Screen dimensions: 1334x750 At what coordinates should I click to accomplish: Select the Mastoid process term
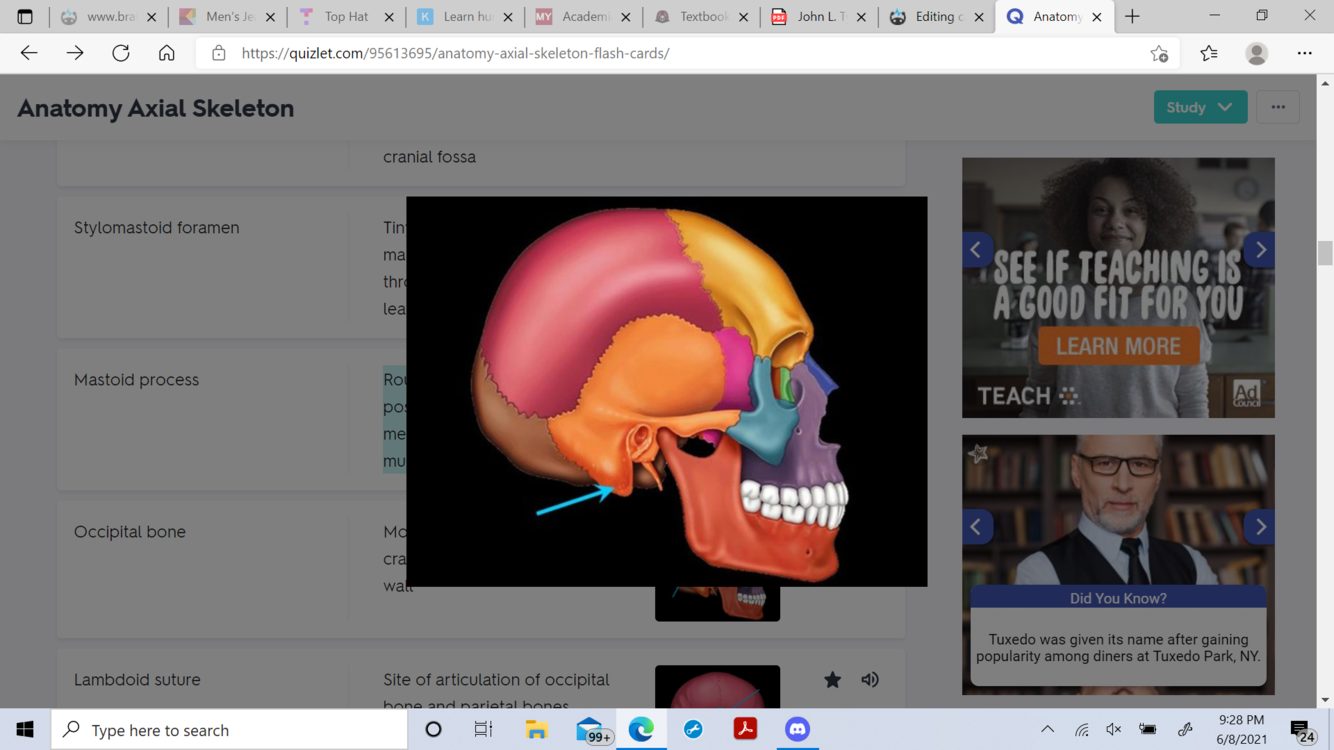click(x=136, y=380)
